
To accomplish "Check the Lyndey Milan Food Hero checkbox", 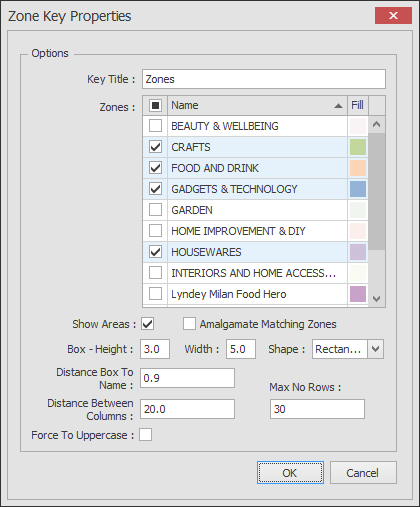I will [x=155, y=294].
